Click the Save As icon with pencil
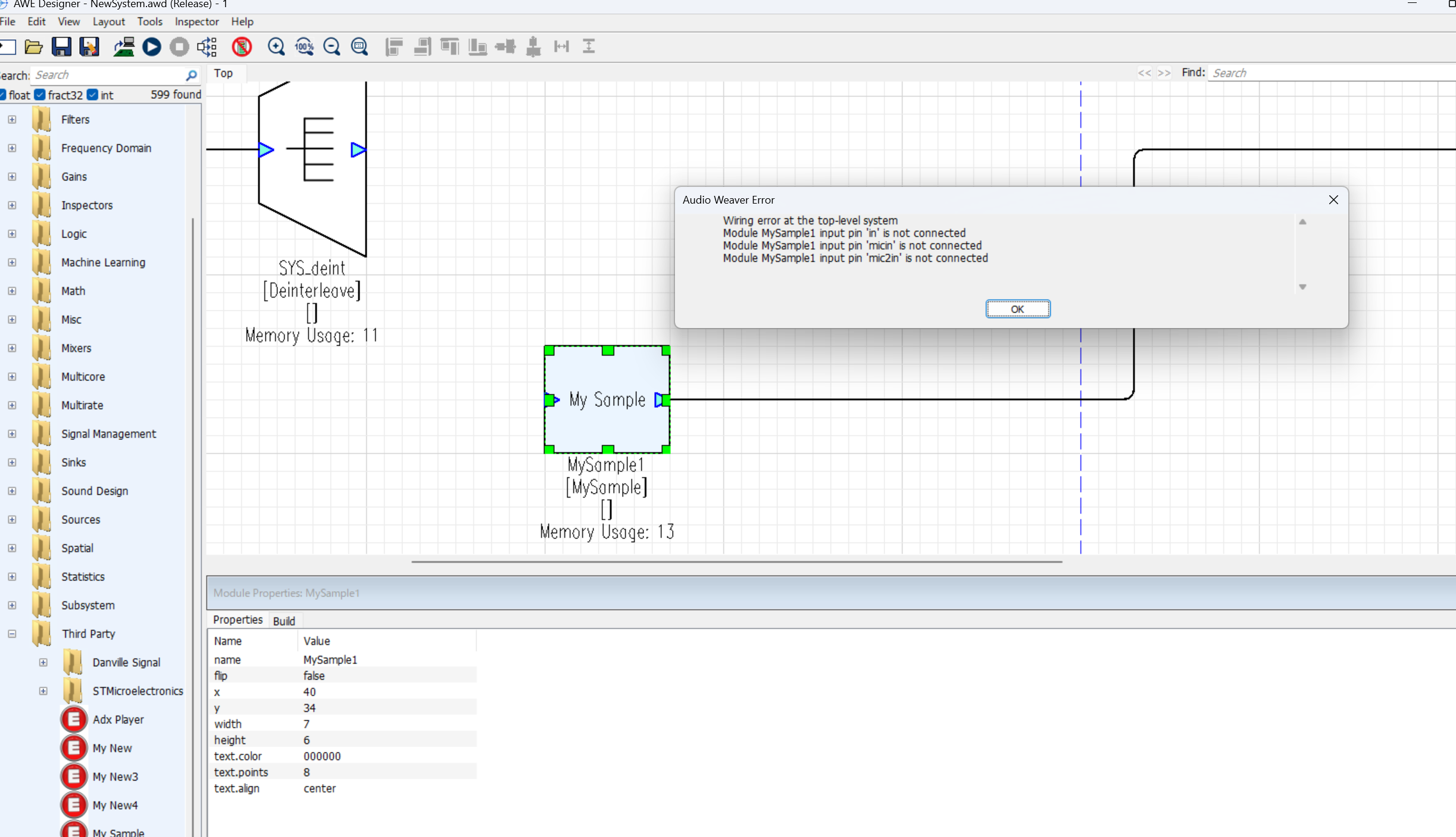 click(89, 46)
